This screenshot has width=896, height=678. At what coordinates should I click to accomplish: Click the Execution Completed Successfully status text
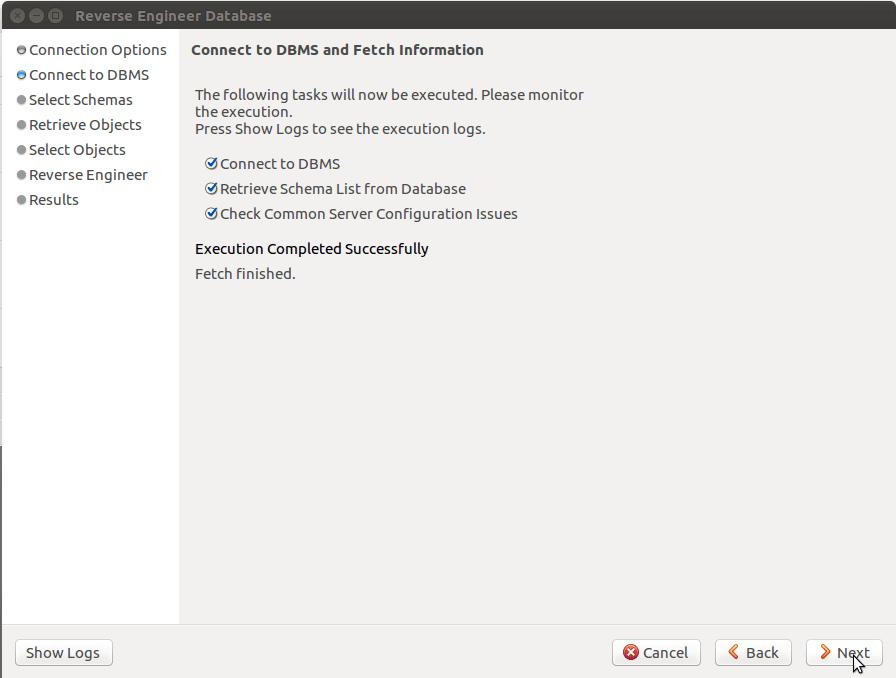pyautogui.click(x=311, y=249)
